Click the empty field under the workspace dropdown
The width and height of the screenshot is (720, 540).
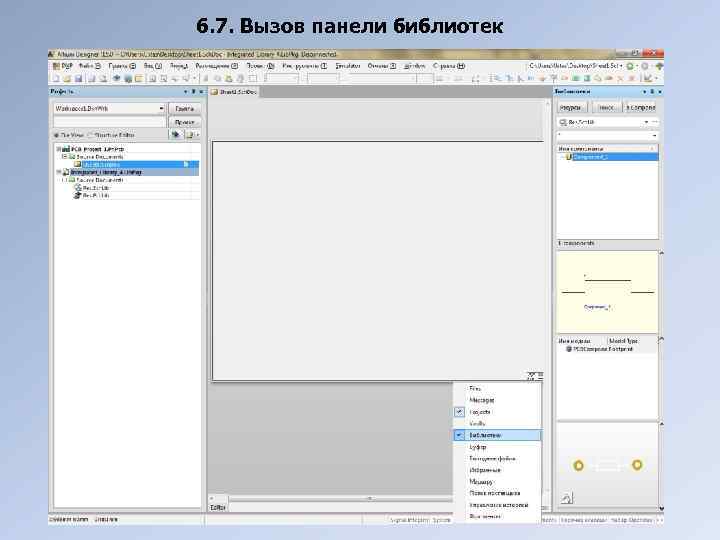pyautogui.click(x=110, y=122)
